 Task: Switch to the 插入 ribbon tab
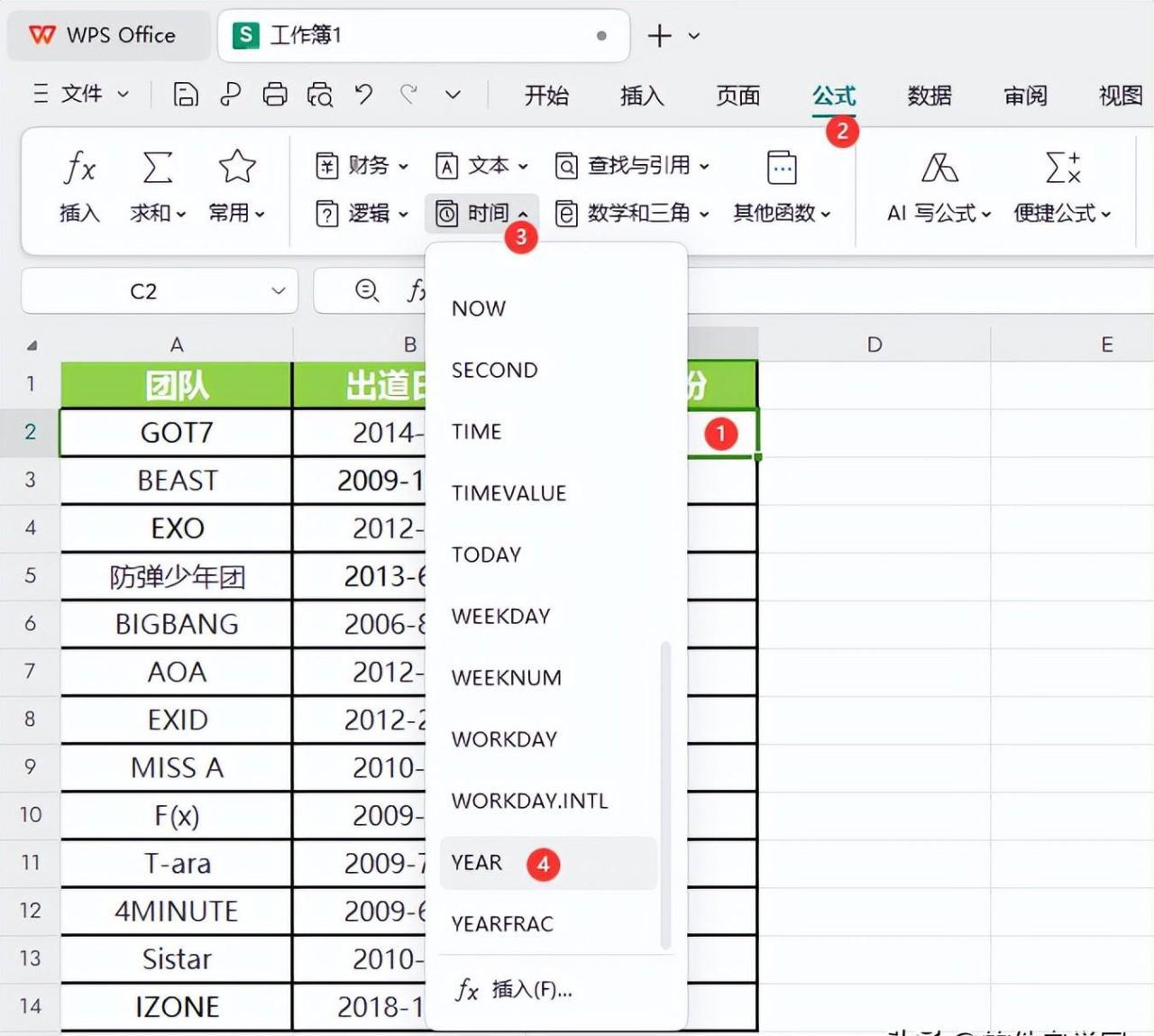(x=642, y=95)
